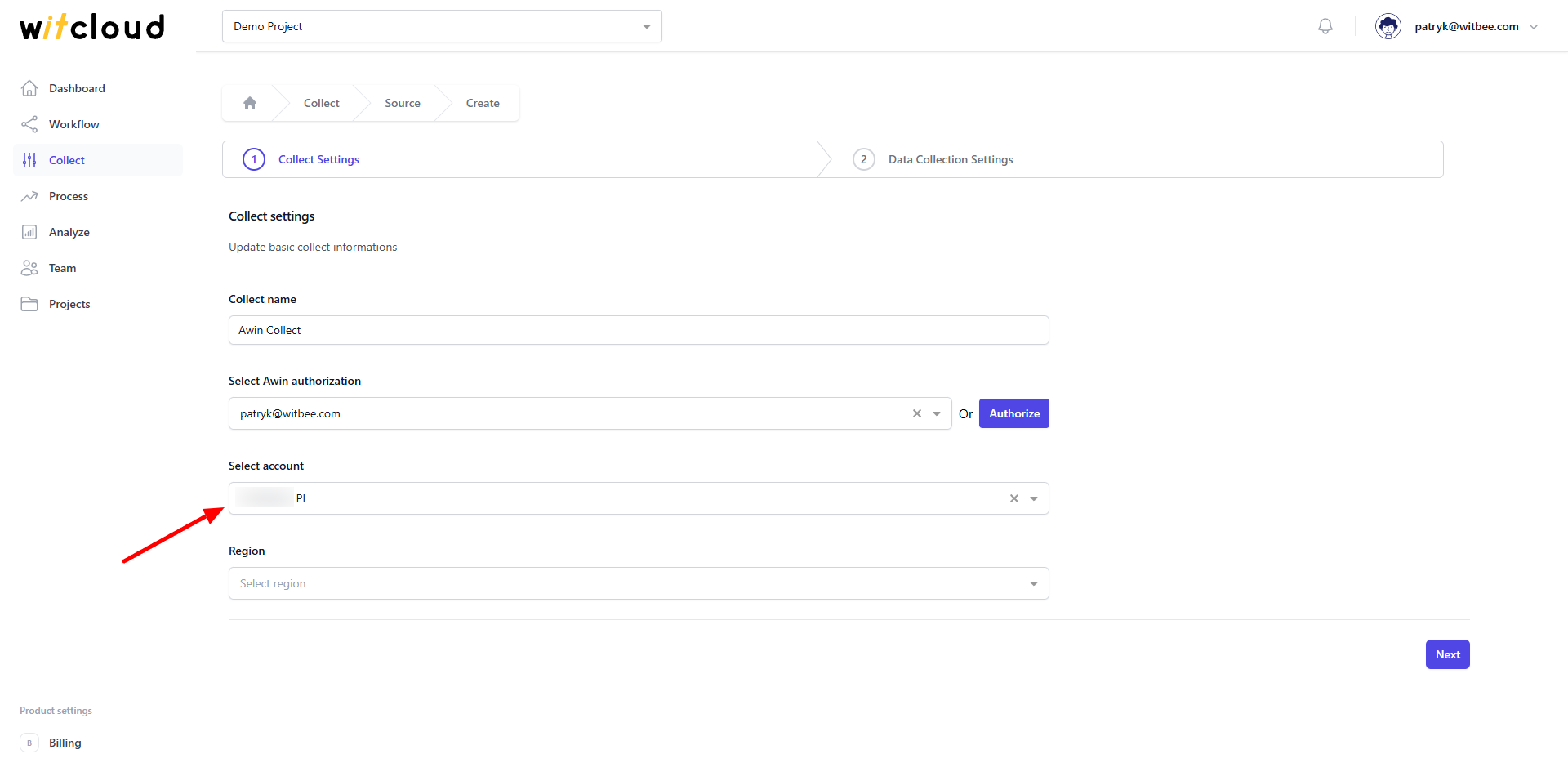Click the user avatar picture

coord(1388,26)
